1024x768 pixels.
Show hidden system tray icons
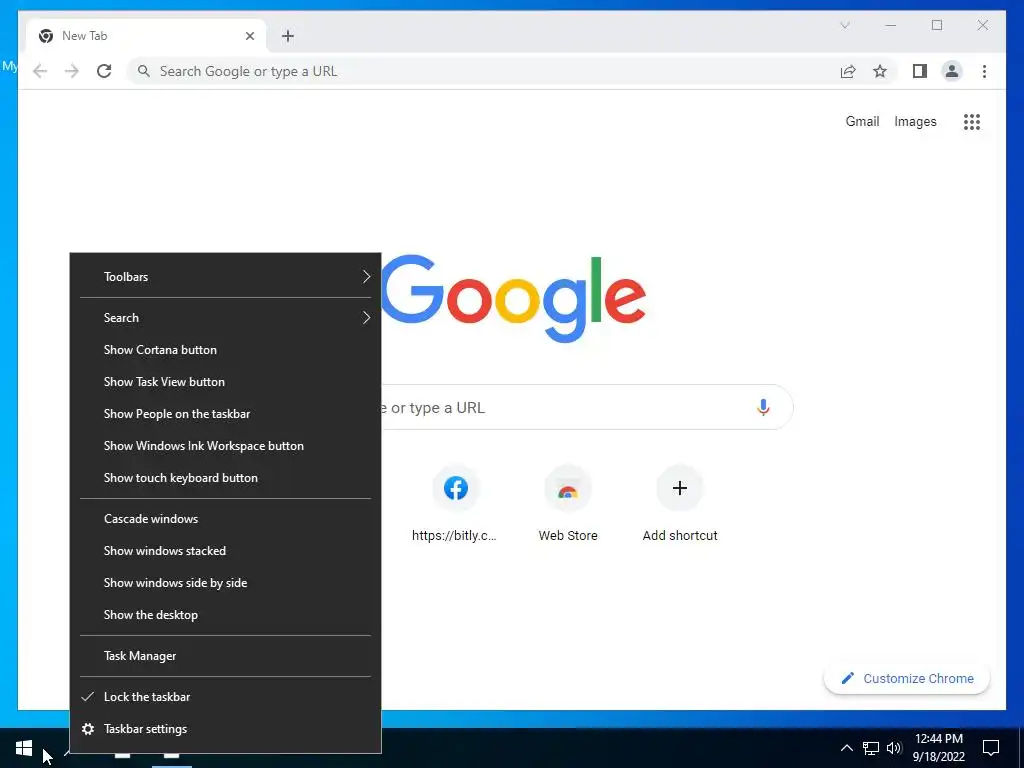846,748
